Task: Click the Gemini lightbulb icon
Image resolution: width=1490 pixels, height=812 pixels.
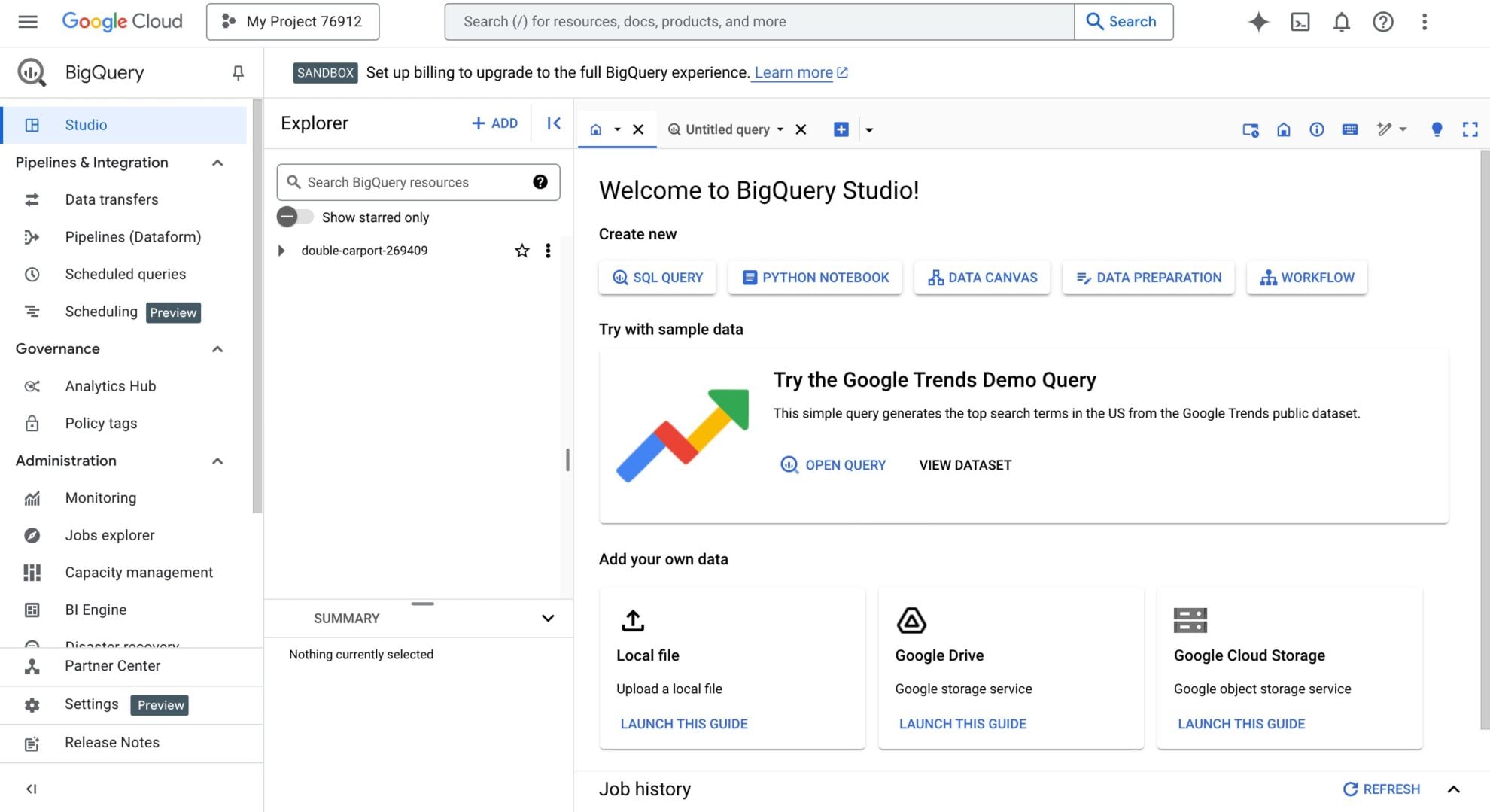Action: pyautogui.click(x=1436, y=129)
